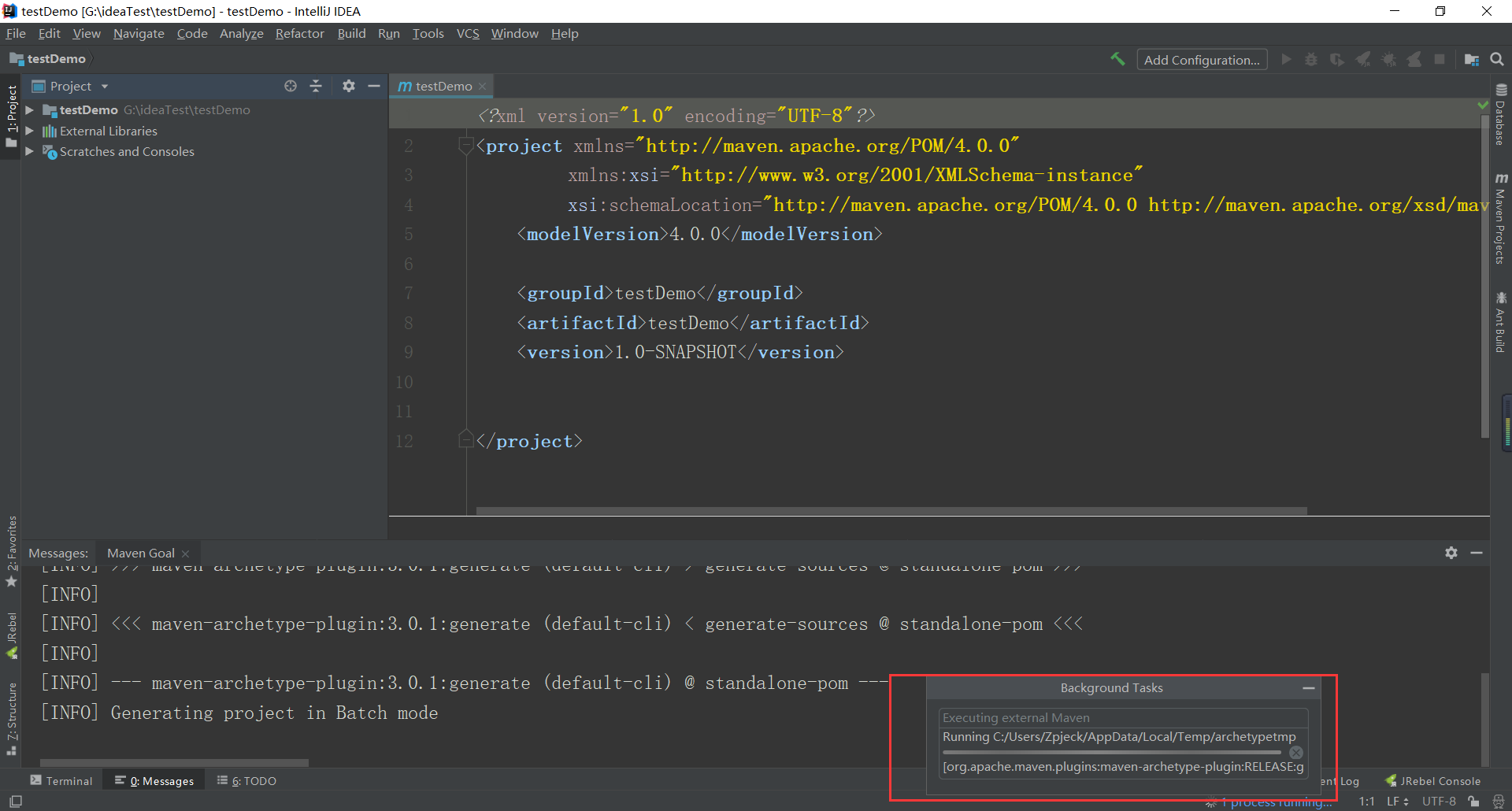Screen dimensions: 1512x811
Task: Click the 1 process running link
Action: pyautogui.click(x=1276, y=802)
